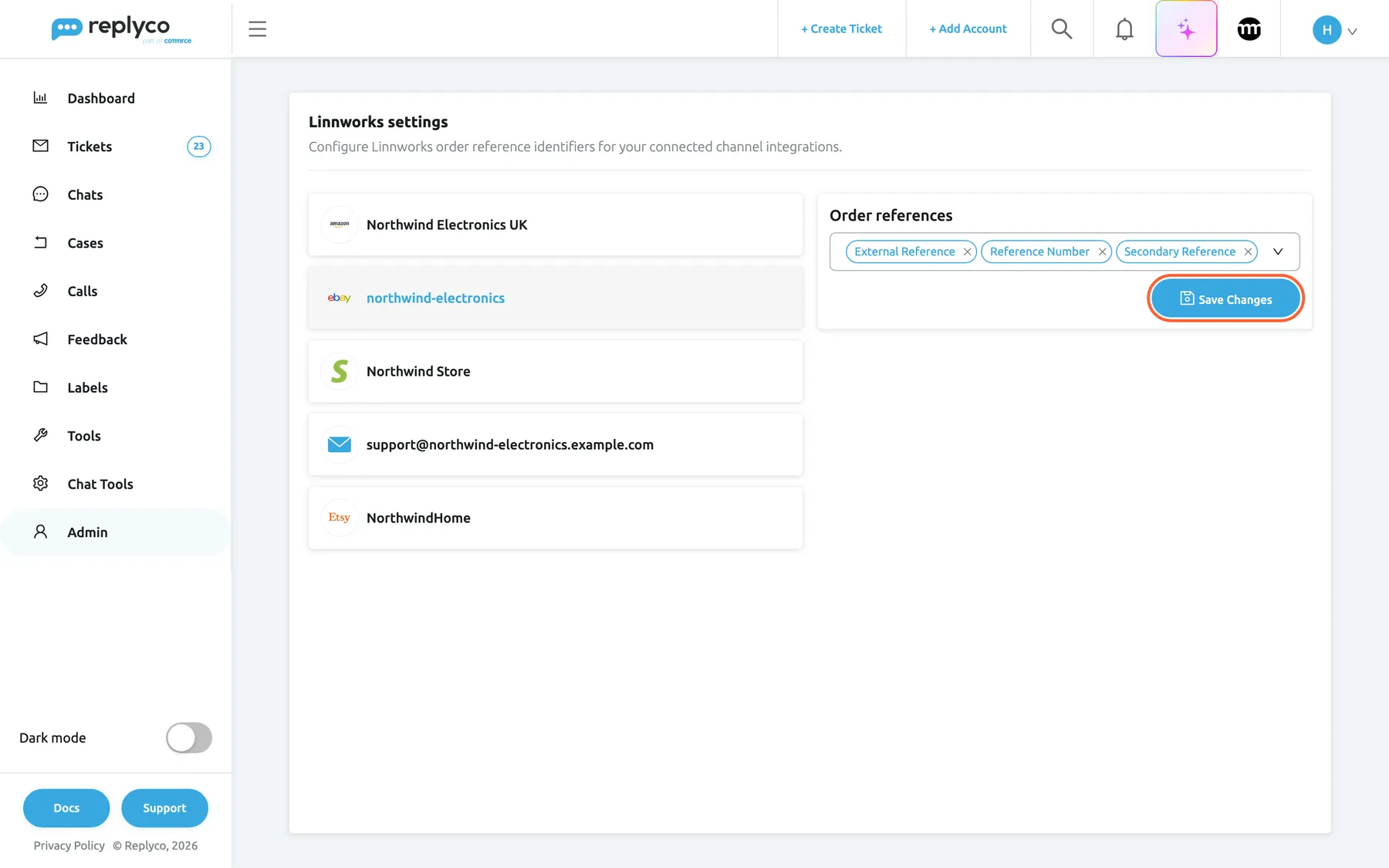Click the Amazon logo icon

point(340,225)
